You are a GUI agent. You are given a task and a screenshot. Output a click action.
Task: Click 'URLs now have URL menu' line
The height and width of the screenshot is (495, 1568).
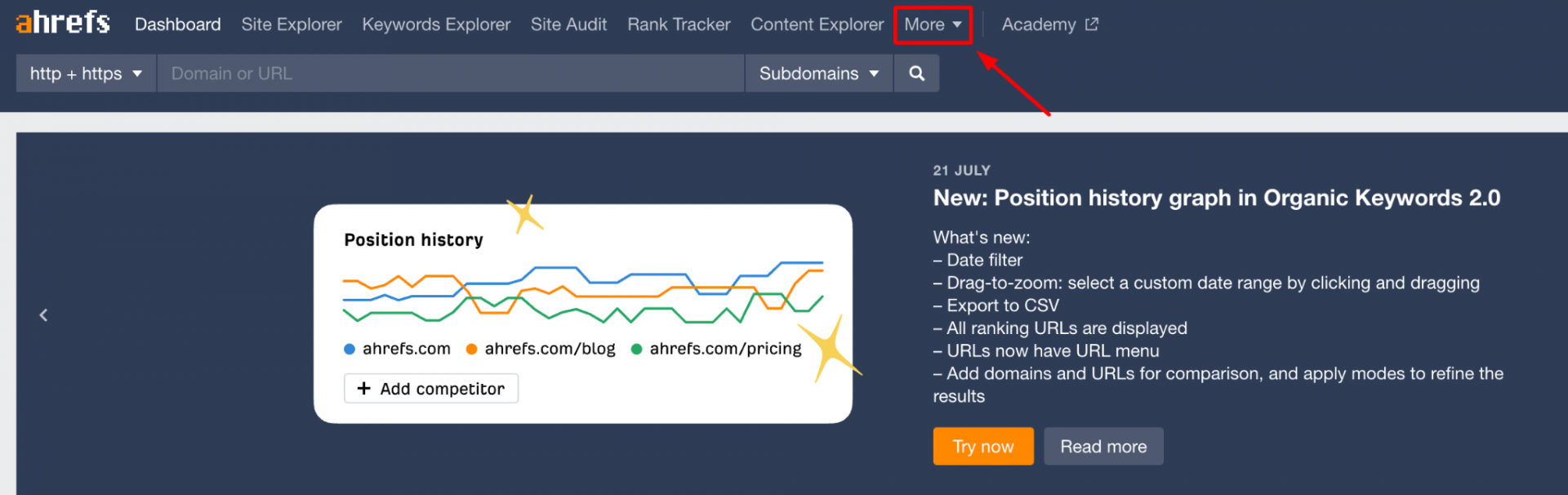[1046, 350]
